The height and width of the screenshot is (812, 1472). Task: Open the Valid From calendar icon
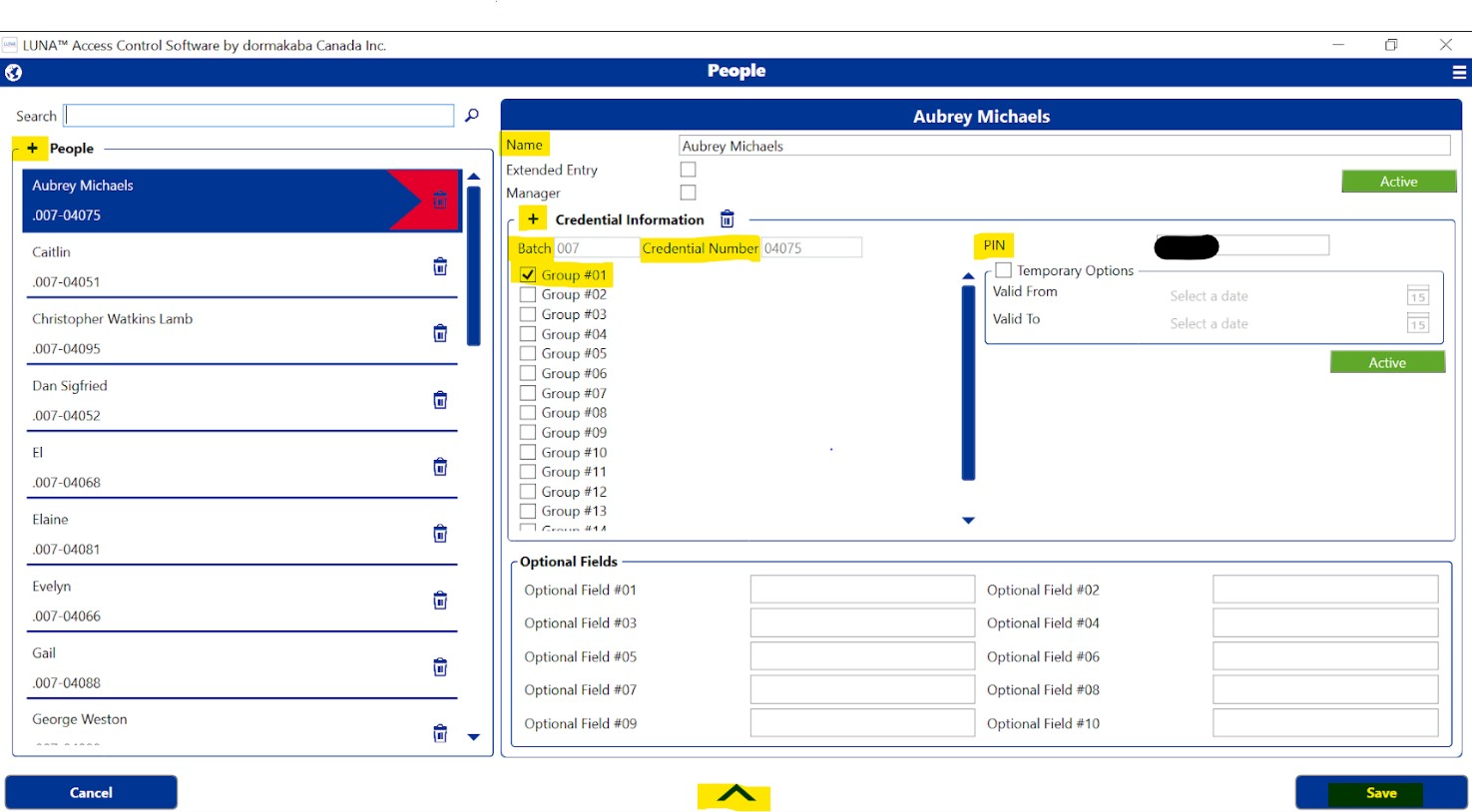[x=1417, y=296]
